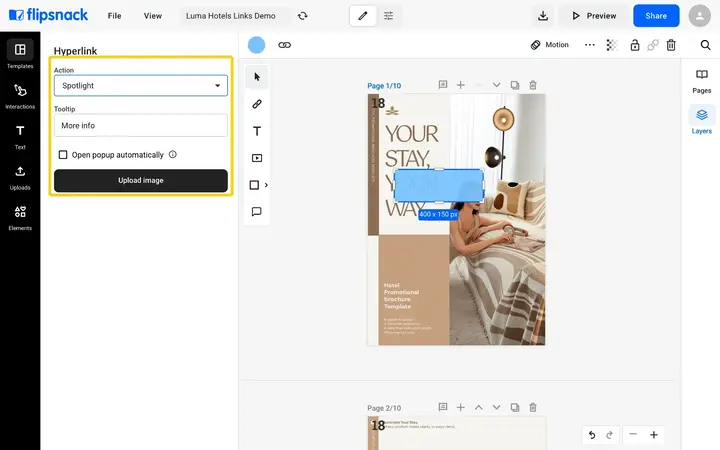Open the Elements sidebar panel
720x450 pixels.
pyautogui.click(x=20, y=218)
